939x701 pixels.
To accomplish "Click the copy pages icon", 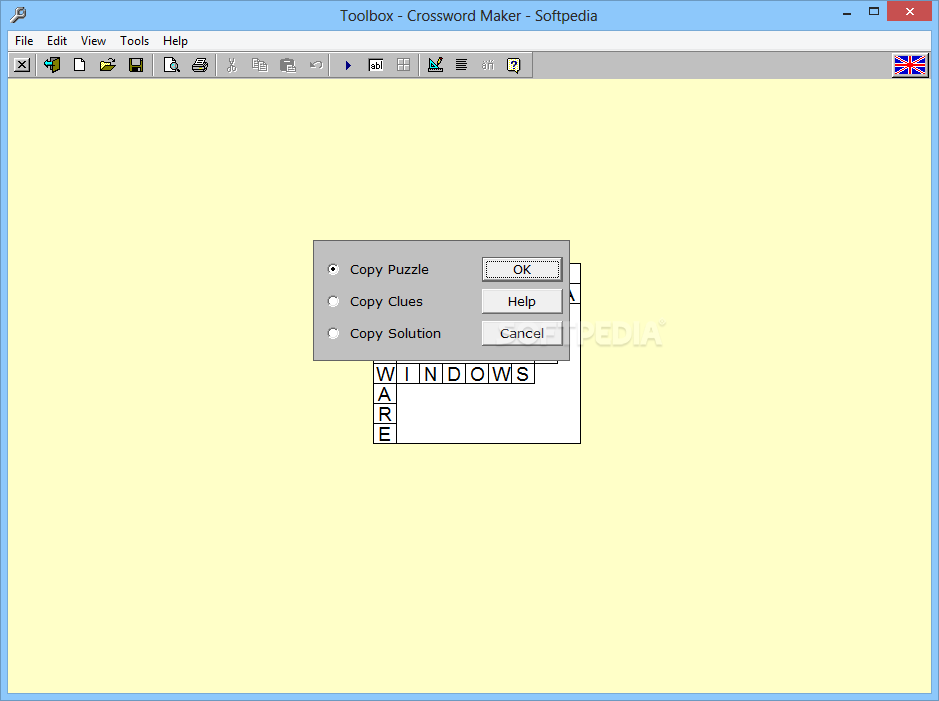I will pyautogui.click(x=259, y=65).
